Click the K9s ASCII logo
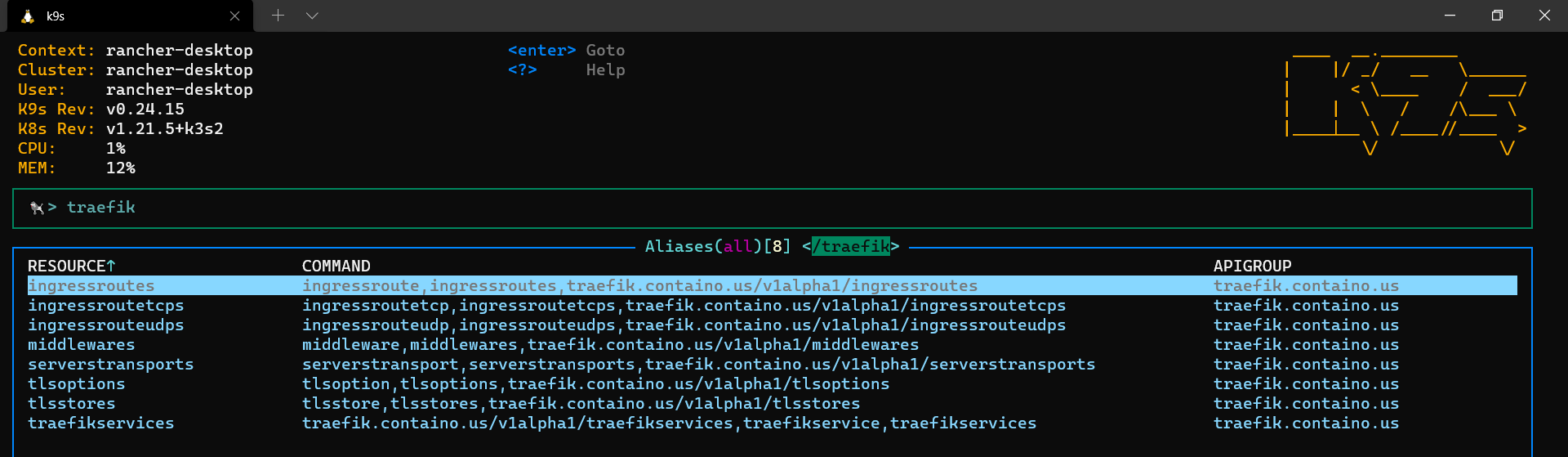This screenshot has height=457, width=1568. pos(1406,102)
